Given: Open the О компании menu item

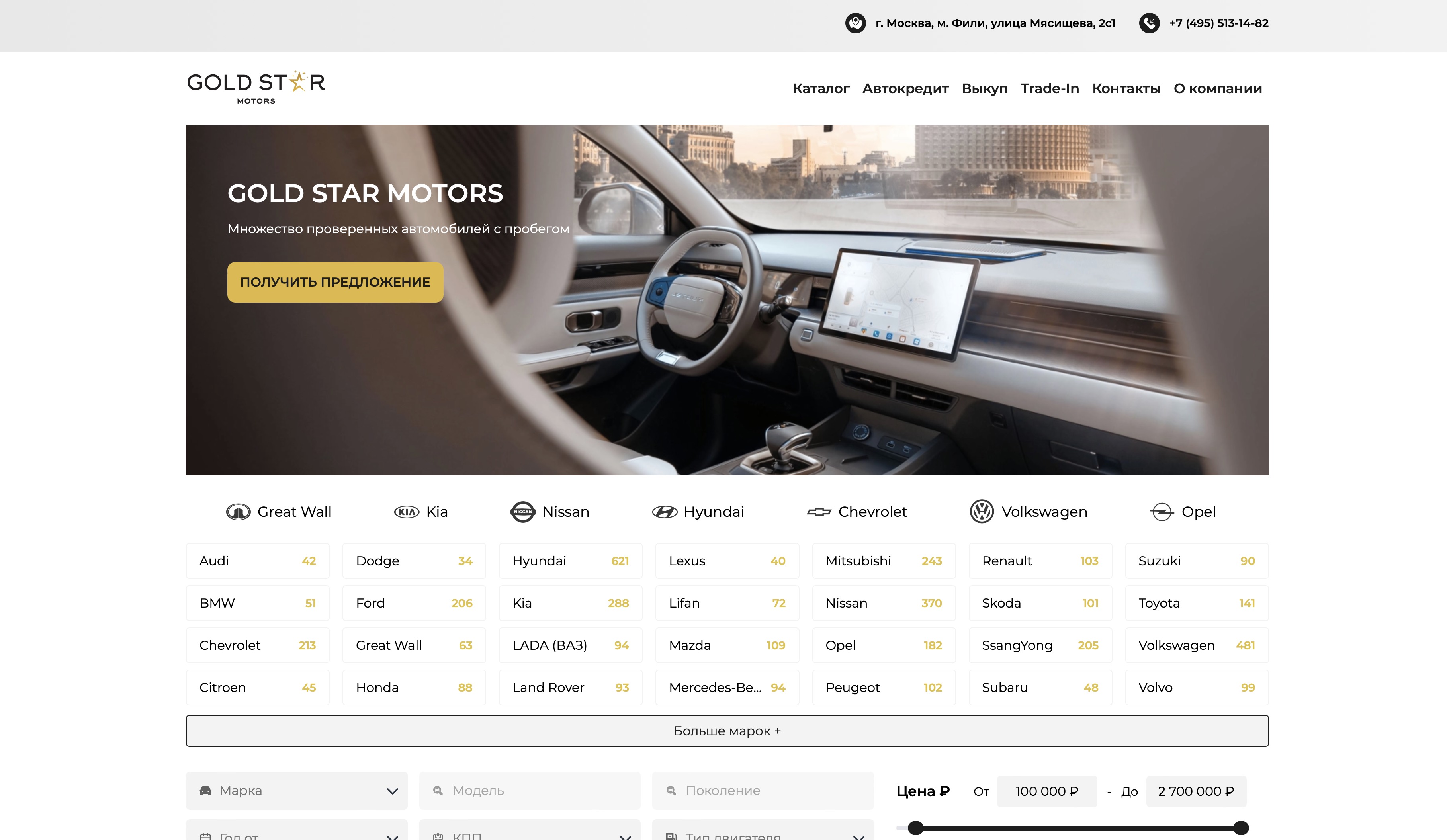Looking at the screenshot, I should (x=1217, y=88).
